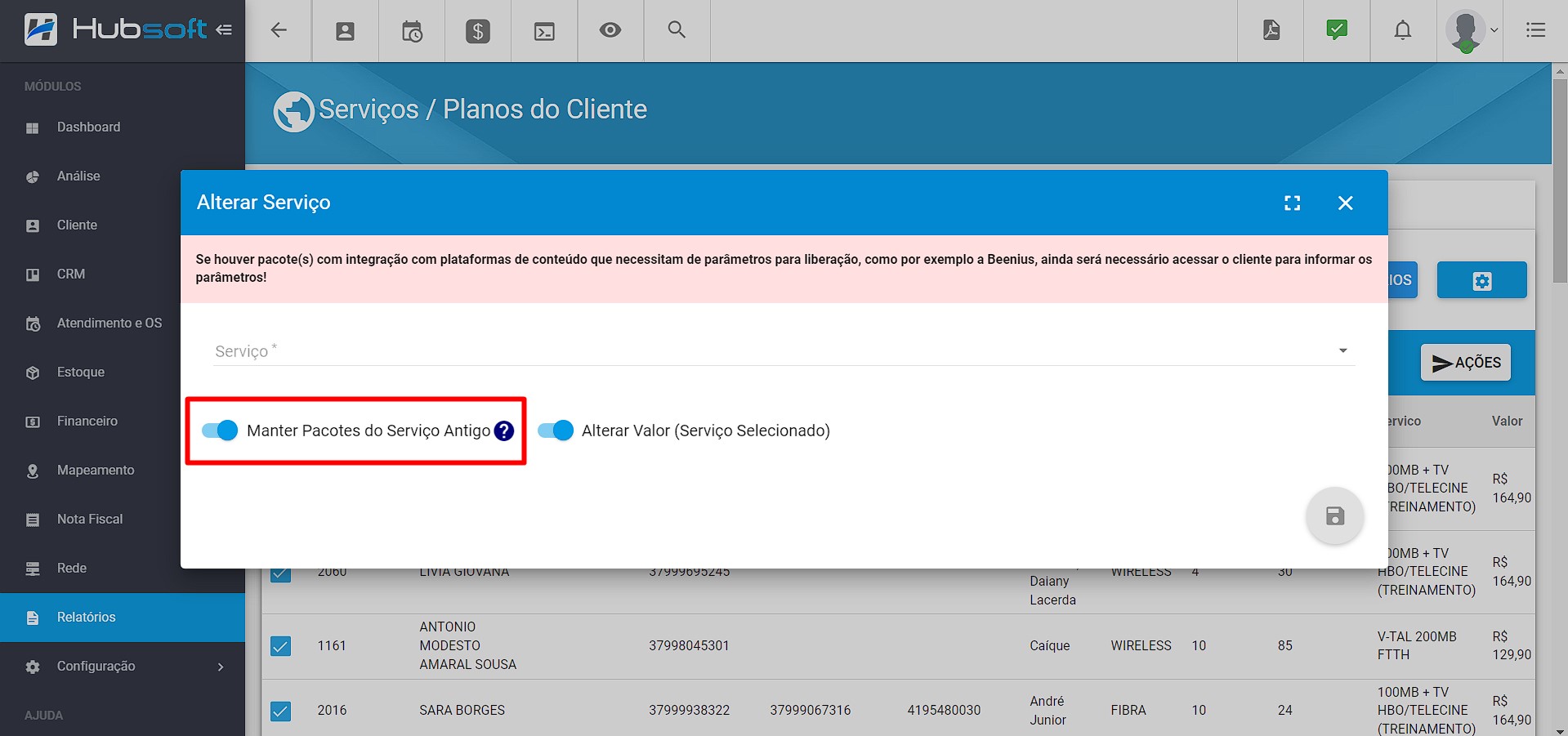Click the Configuração gear icon in sidebar
Screen dimensions: 1568x736
(33, 667)
